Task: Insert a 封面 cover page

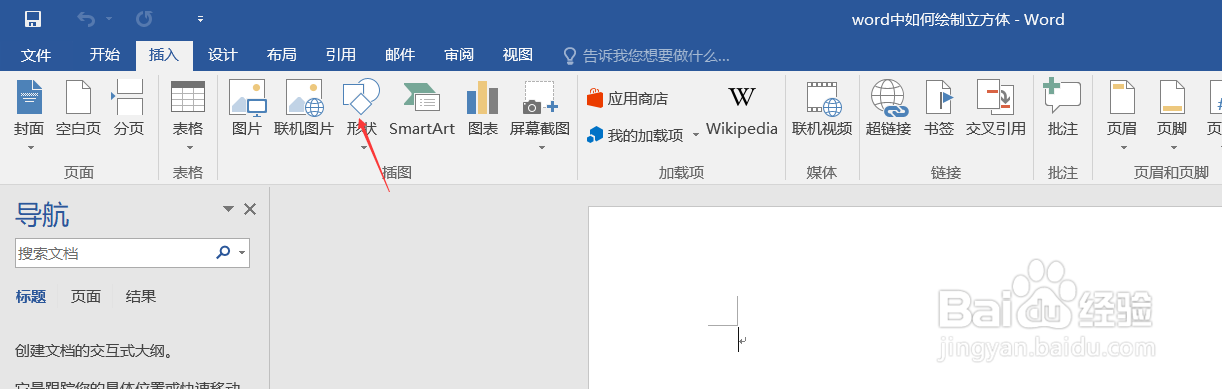Action: pos(29,115)
